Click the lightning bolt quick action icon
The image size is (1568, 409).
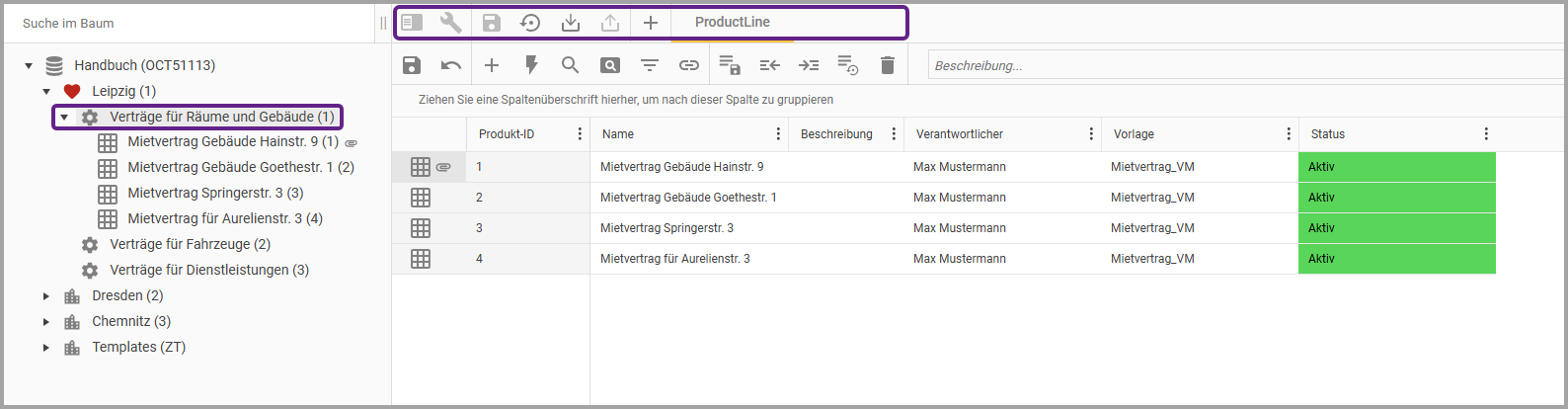[531, 65]
